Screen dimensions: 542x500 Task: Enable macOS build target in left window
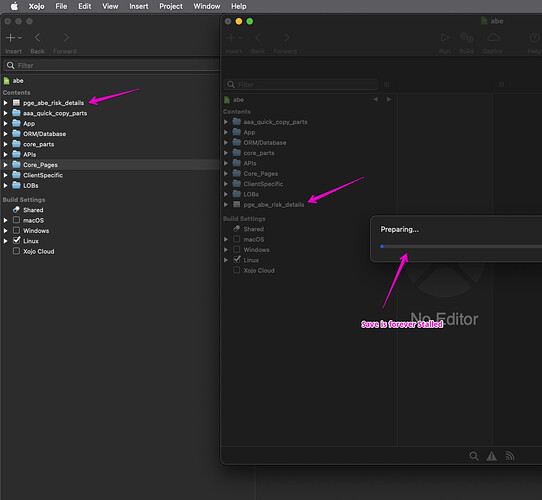16,220
